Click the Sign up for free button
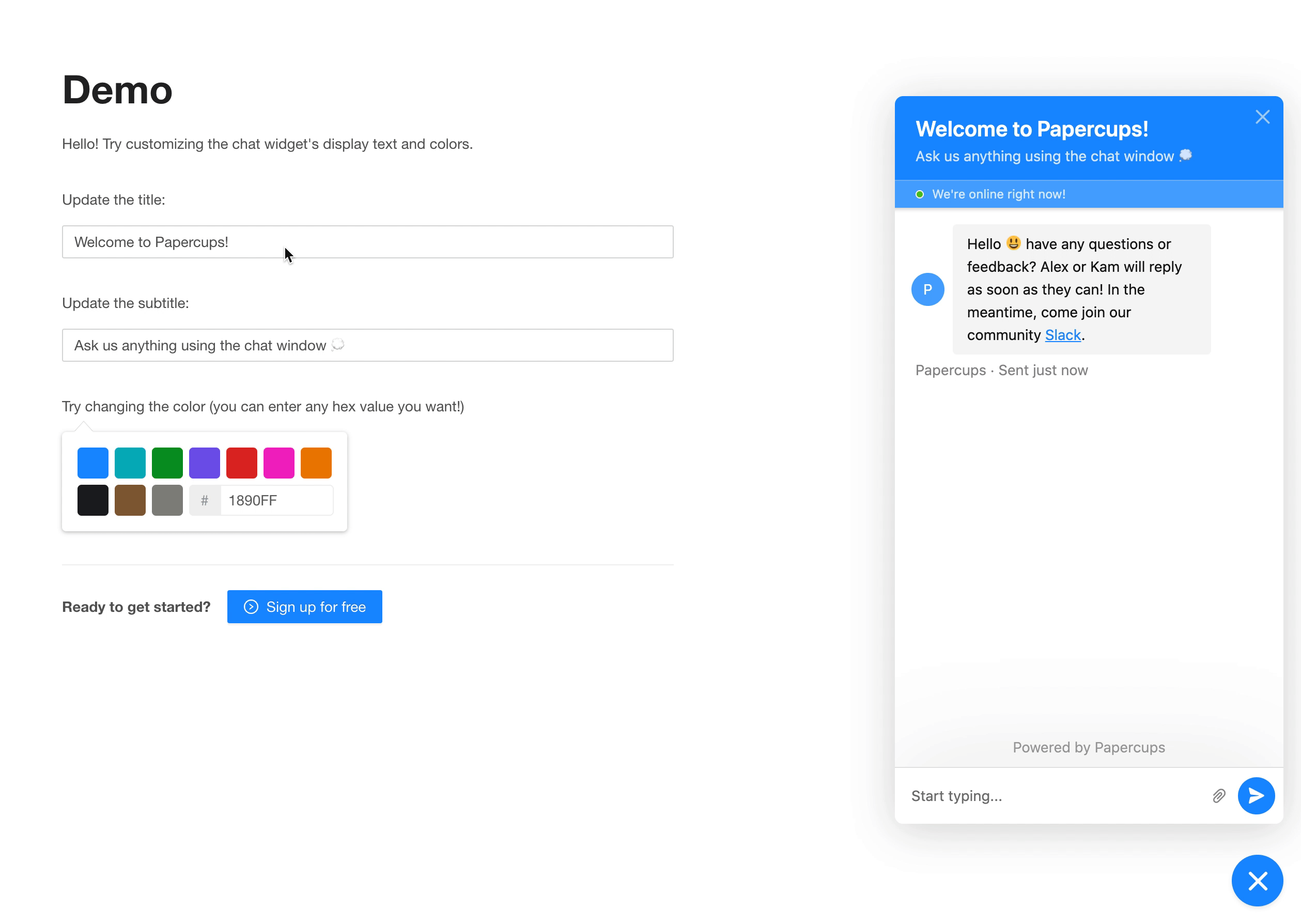Image resolution: width=1301 pixels, height=924 pixels. [305, 607]
